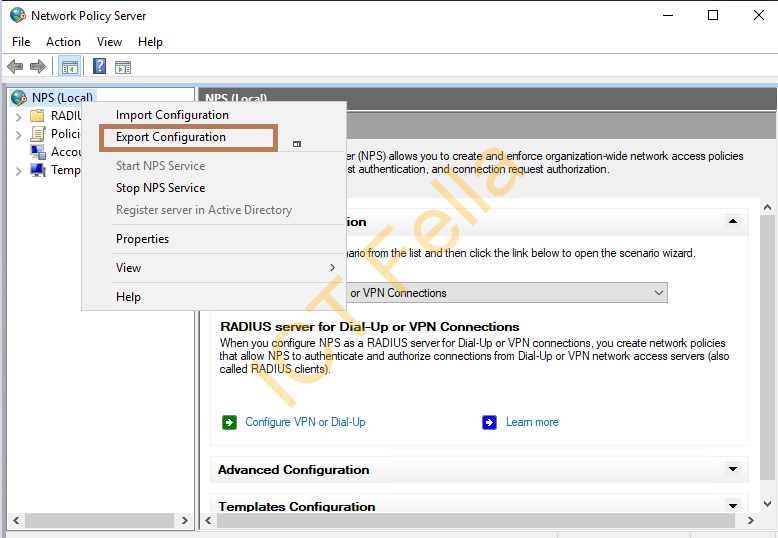The image size is (778, 538).
Task: Click the Templates Configuration heading
Action: (x=297, y=506)
